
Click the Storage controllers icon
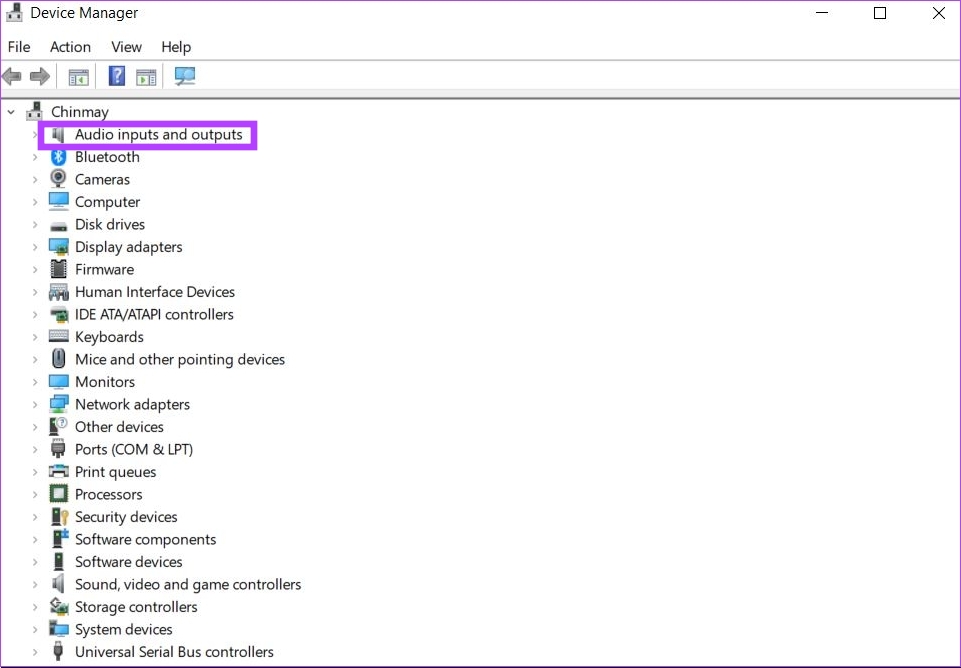coord(59,607)
